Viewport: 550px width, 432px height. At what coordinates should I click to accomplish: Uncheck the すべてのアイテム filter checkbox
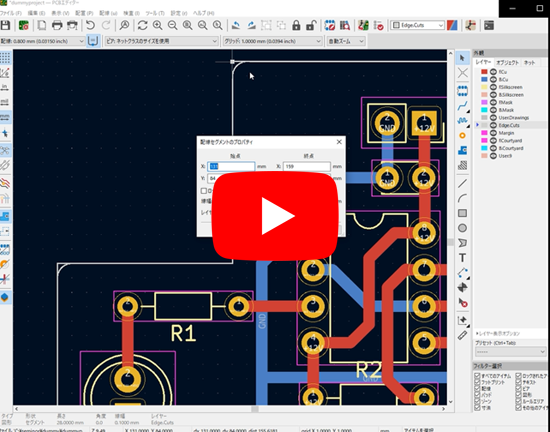(x=477, y=376)
